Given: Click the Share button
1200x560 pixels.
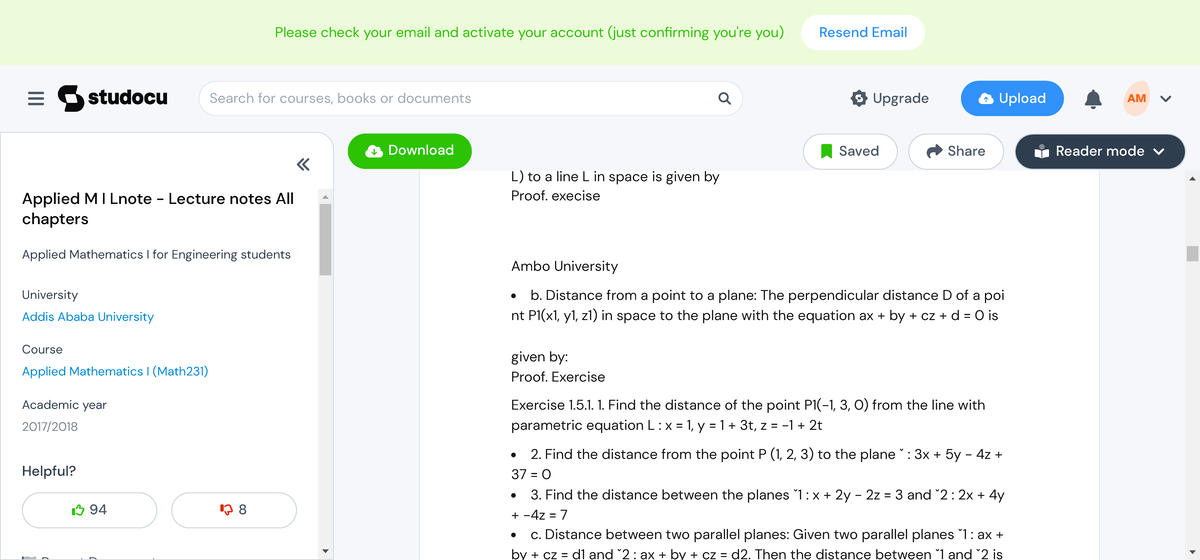Looking at the screenshot, I should pos(956,151).
